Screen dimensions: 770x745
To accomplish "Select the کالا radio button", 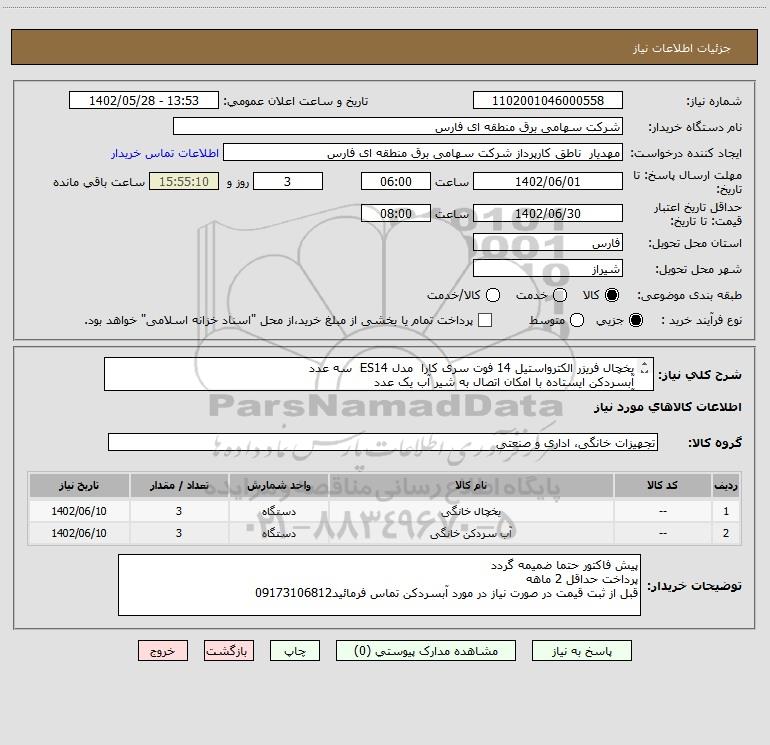I will pos(612,295).
